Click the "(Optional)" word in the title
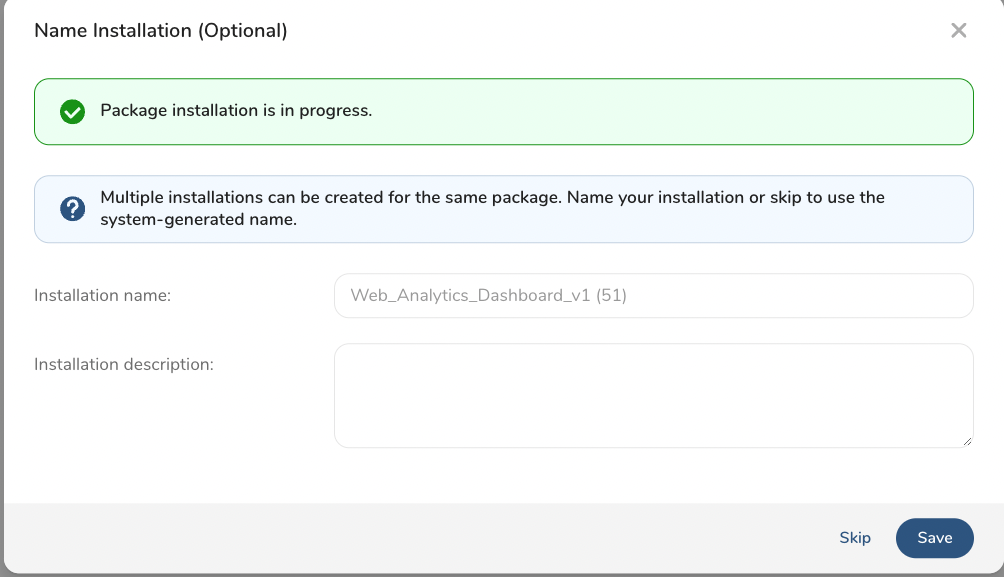Viewport: 1004px width, 577px height. [242, 31]
